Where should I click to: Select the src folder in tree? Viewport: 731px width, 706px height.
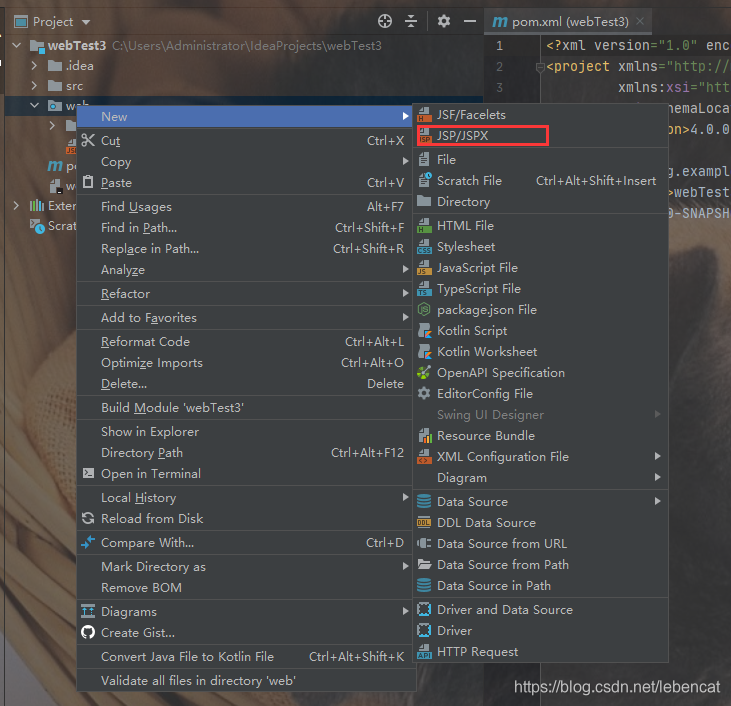click(66, 86)
